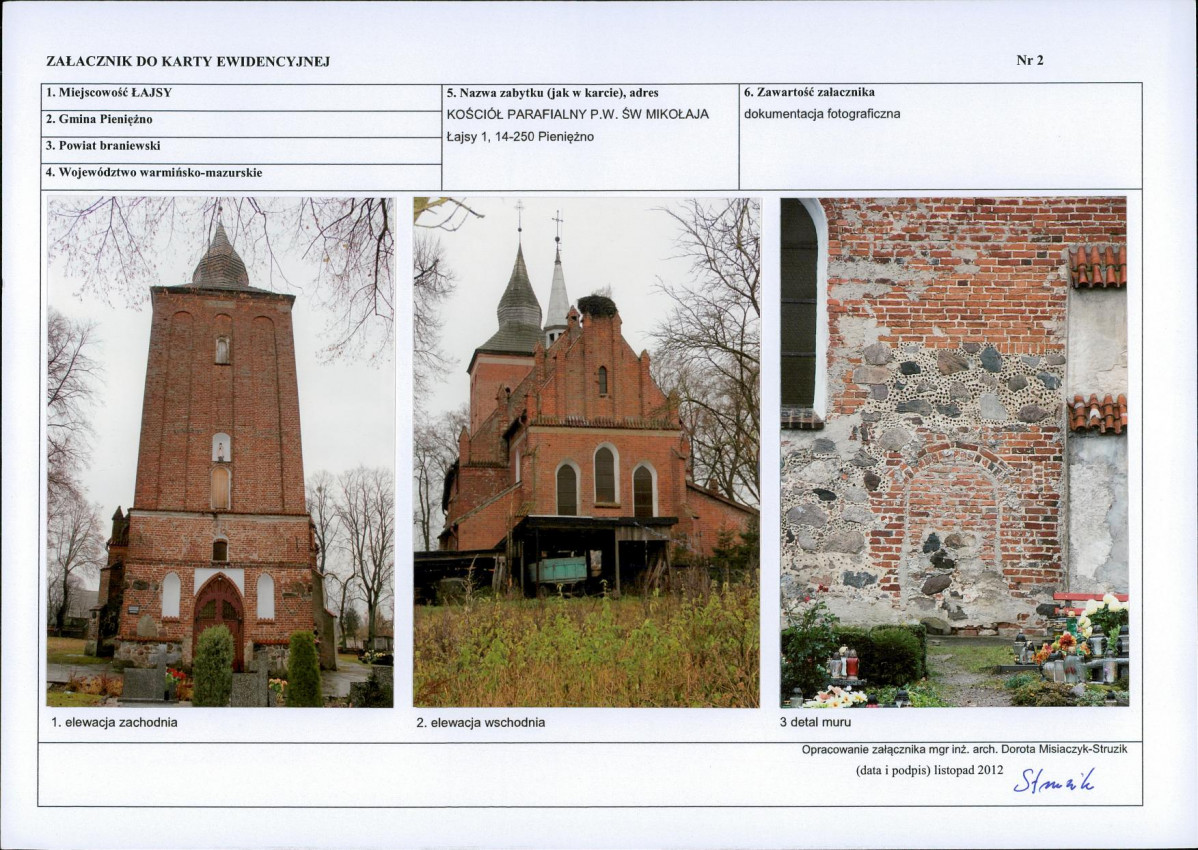Click label '5. Nazwa zabytku (jak w karcie), adres'
The height and width of the screenshot is (850, 1198).
[x=552, y=92]
